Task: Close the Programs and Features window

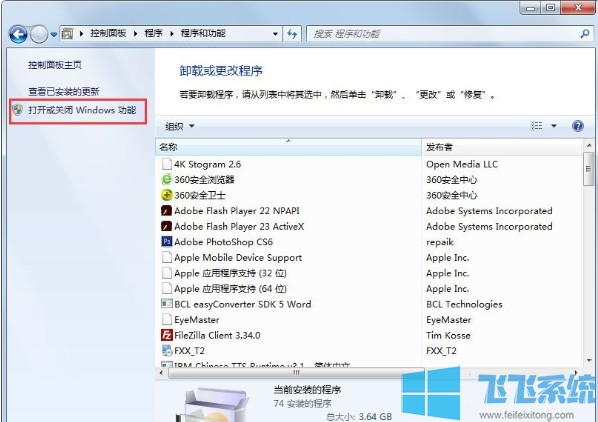Action: coord(577,8)
